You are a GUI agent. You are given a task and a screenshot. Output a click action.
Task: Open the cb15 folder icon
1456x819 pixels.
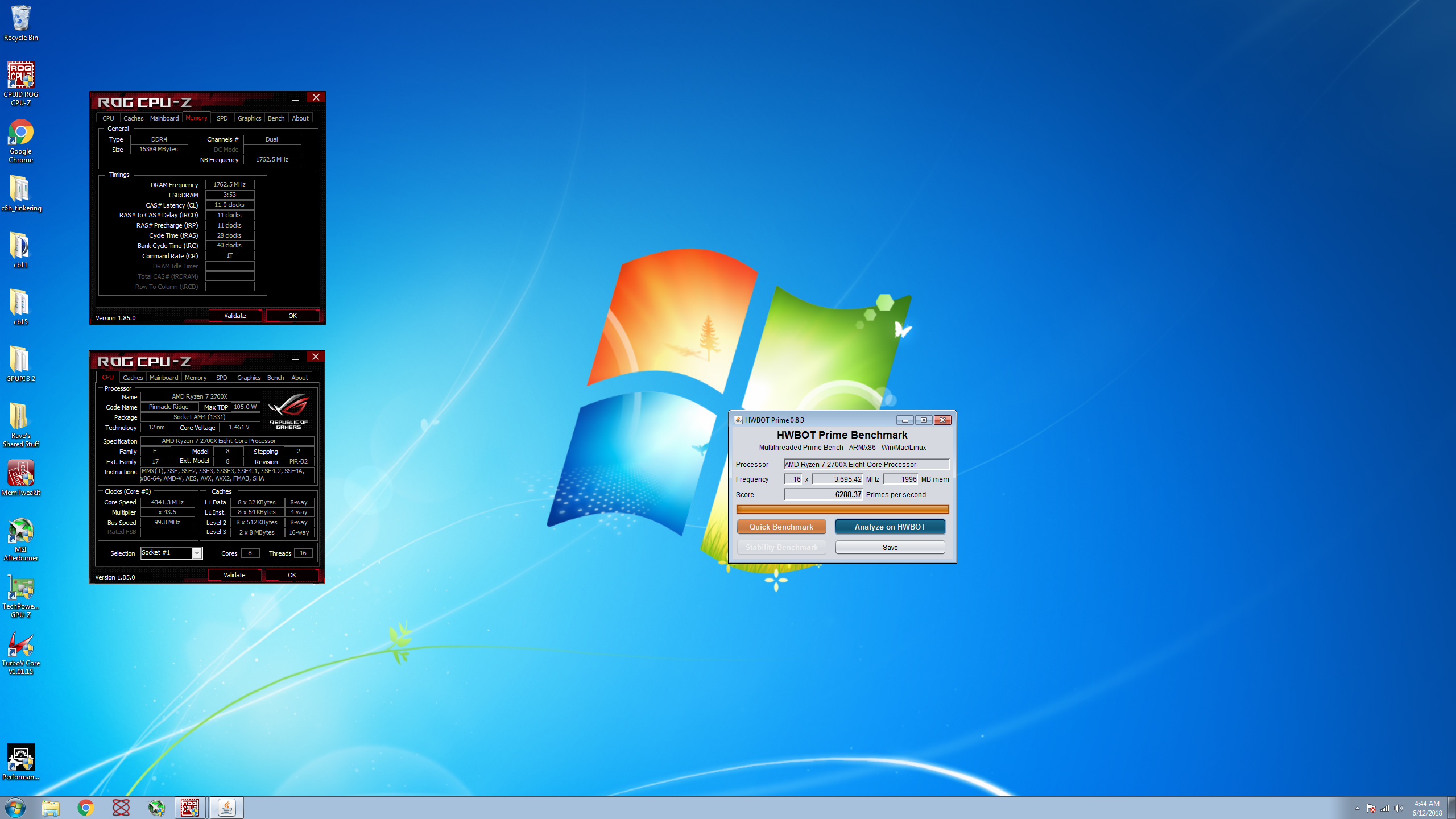coord(21,307)
